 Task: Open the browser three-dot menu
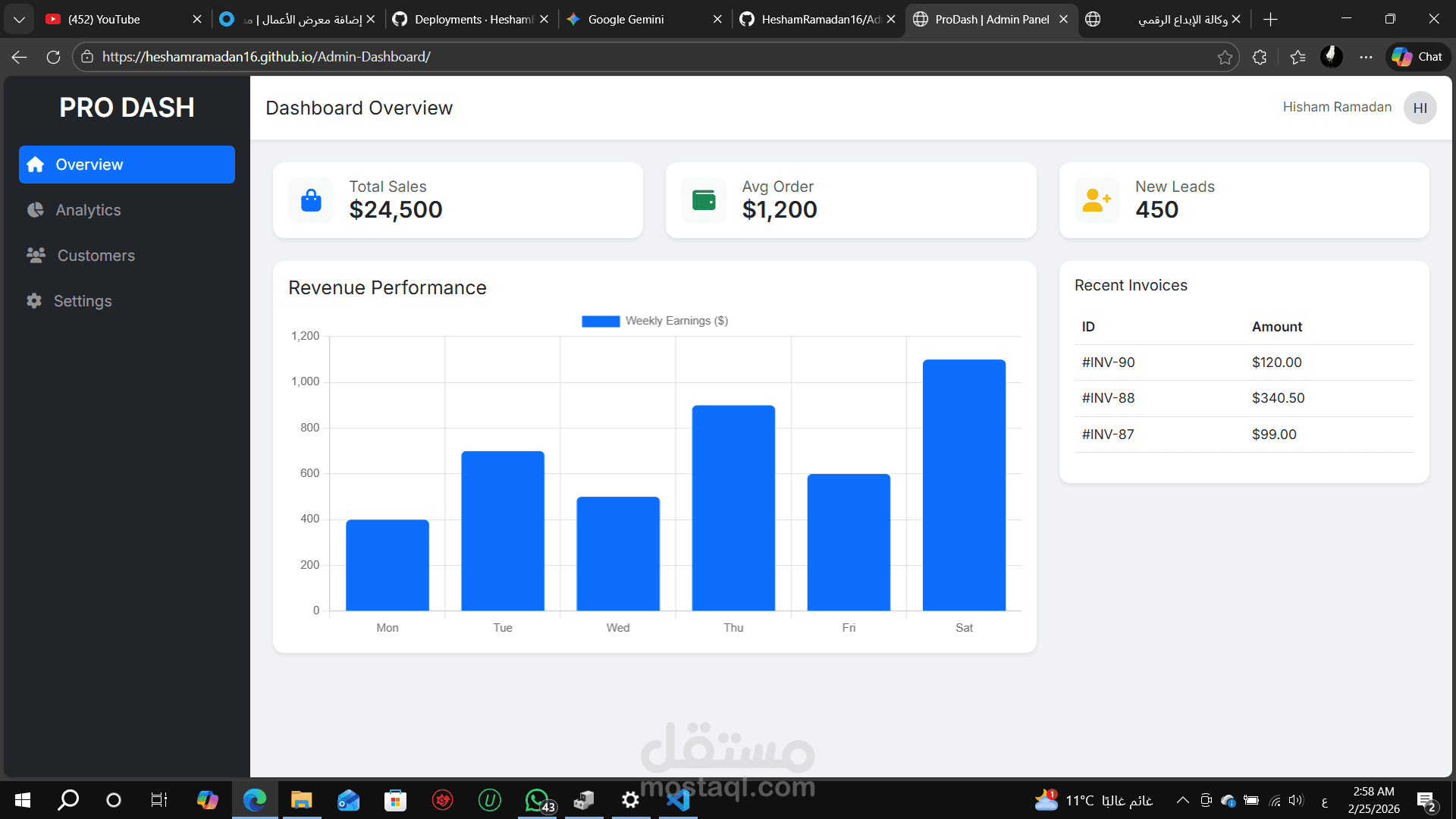tap(1366, 57)
